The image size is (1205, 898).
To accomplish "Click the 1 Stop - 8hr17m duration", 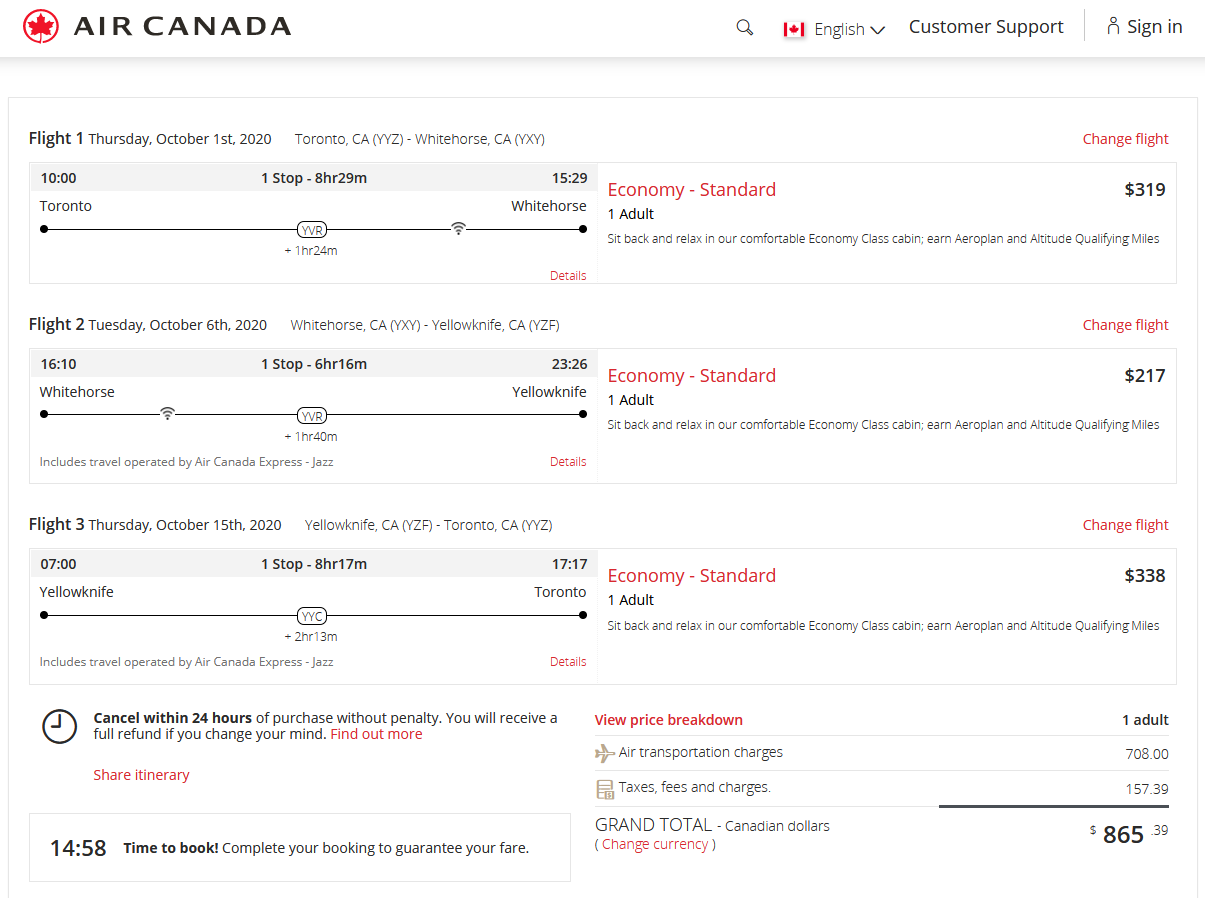I will click(314, 564).
